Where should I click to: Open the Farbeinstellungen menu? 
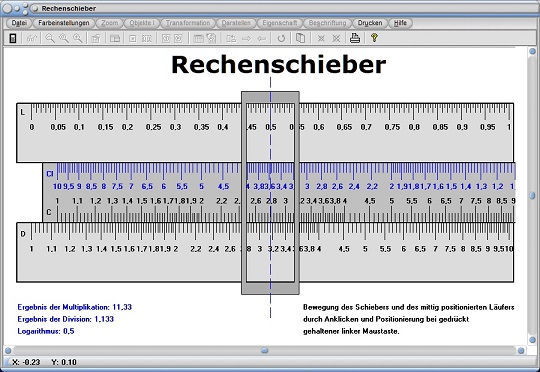(64, 23)
